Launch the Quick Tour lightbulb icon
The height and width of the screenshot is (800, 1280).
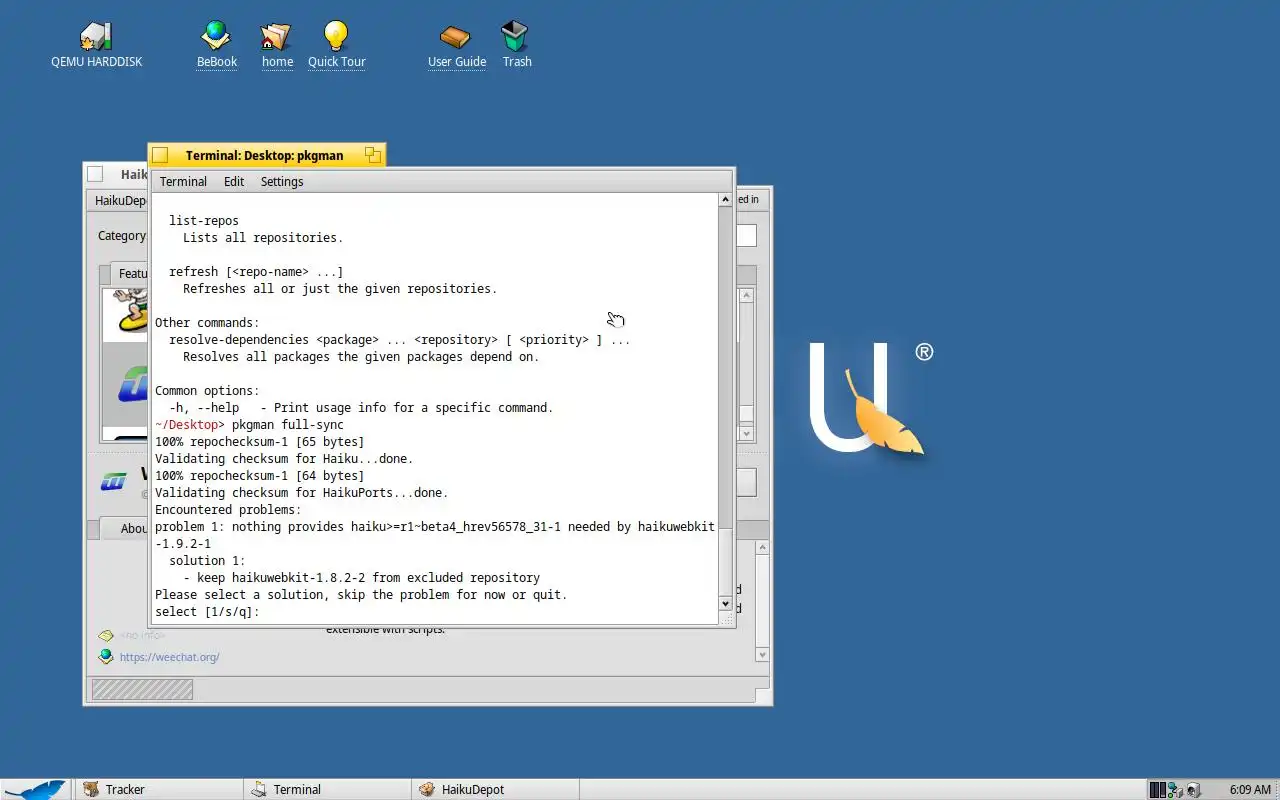(336, 36)
